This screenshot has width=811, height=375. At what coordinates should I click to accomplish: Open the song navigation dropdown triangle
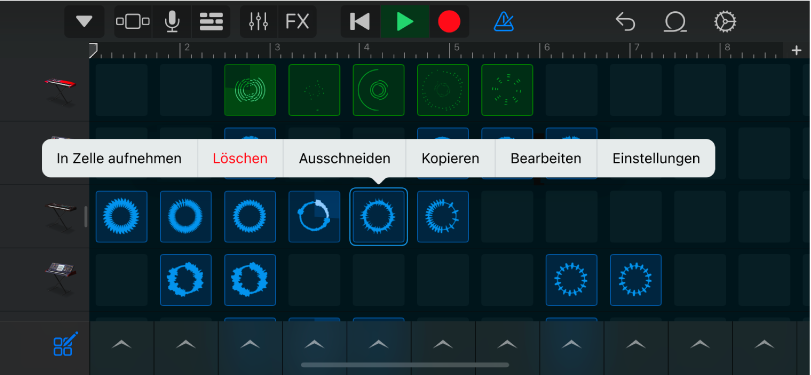[x=84, y=22]
